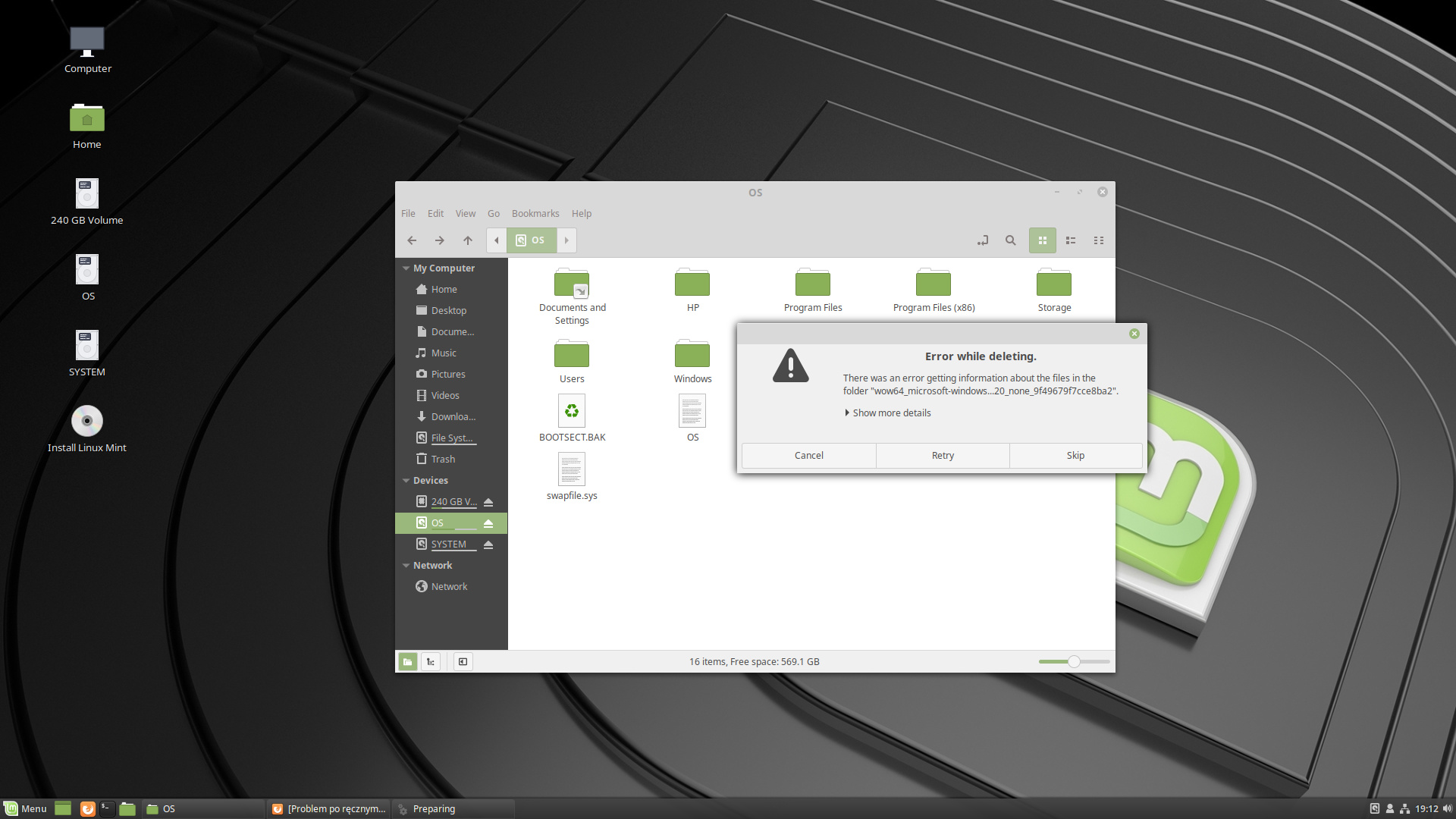Launch terminal from panel
The height and width of the screenshot is (819, 1456).
pos(108,809)
